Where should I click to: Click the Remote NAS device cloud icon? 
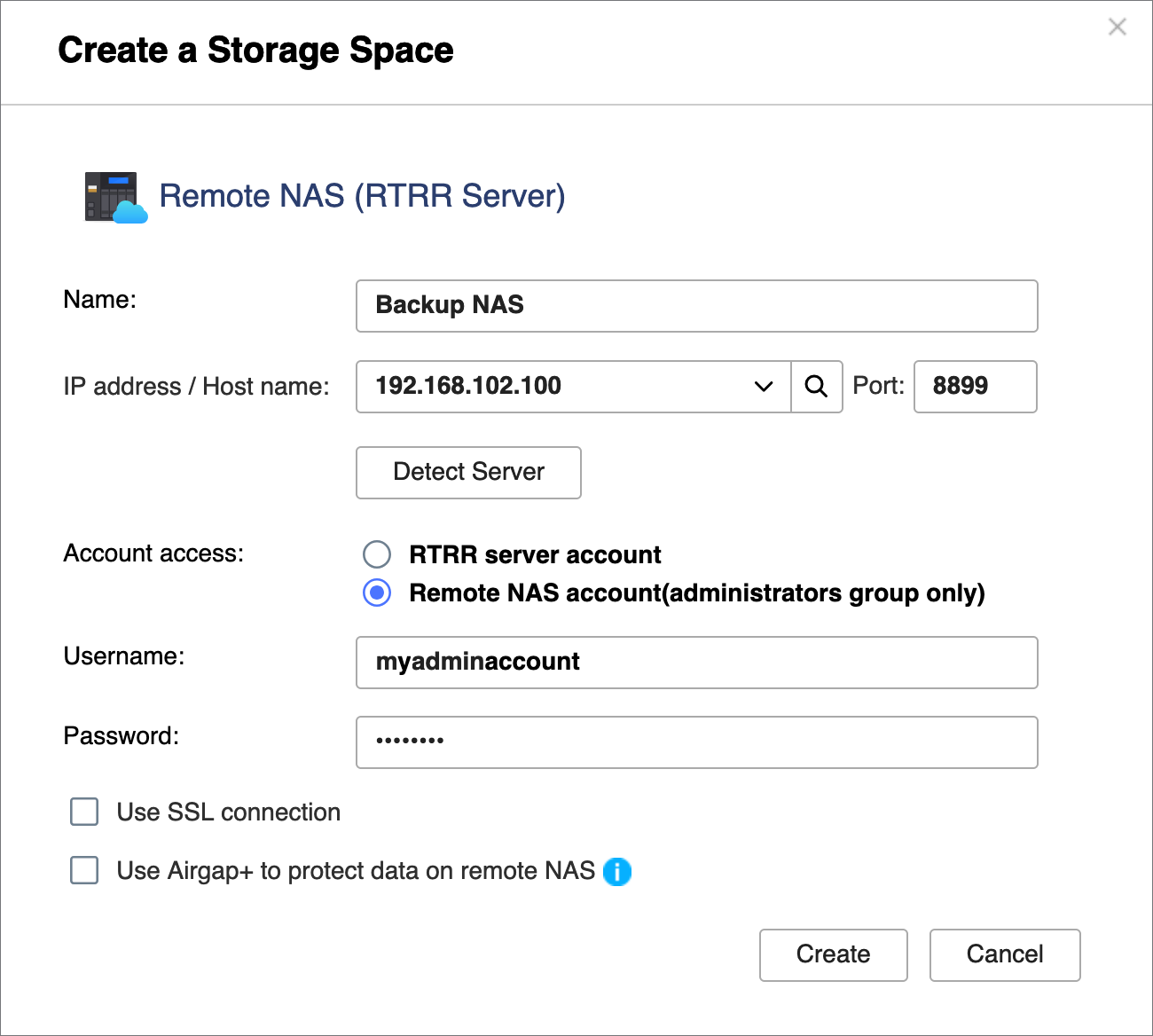(x=115, y=197)
